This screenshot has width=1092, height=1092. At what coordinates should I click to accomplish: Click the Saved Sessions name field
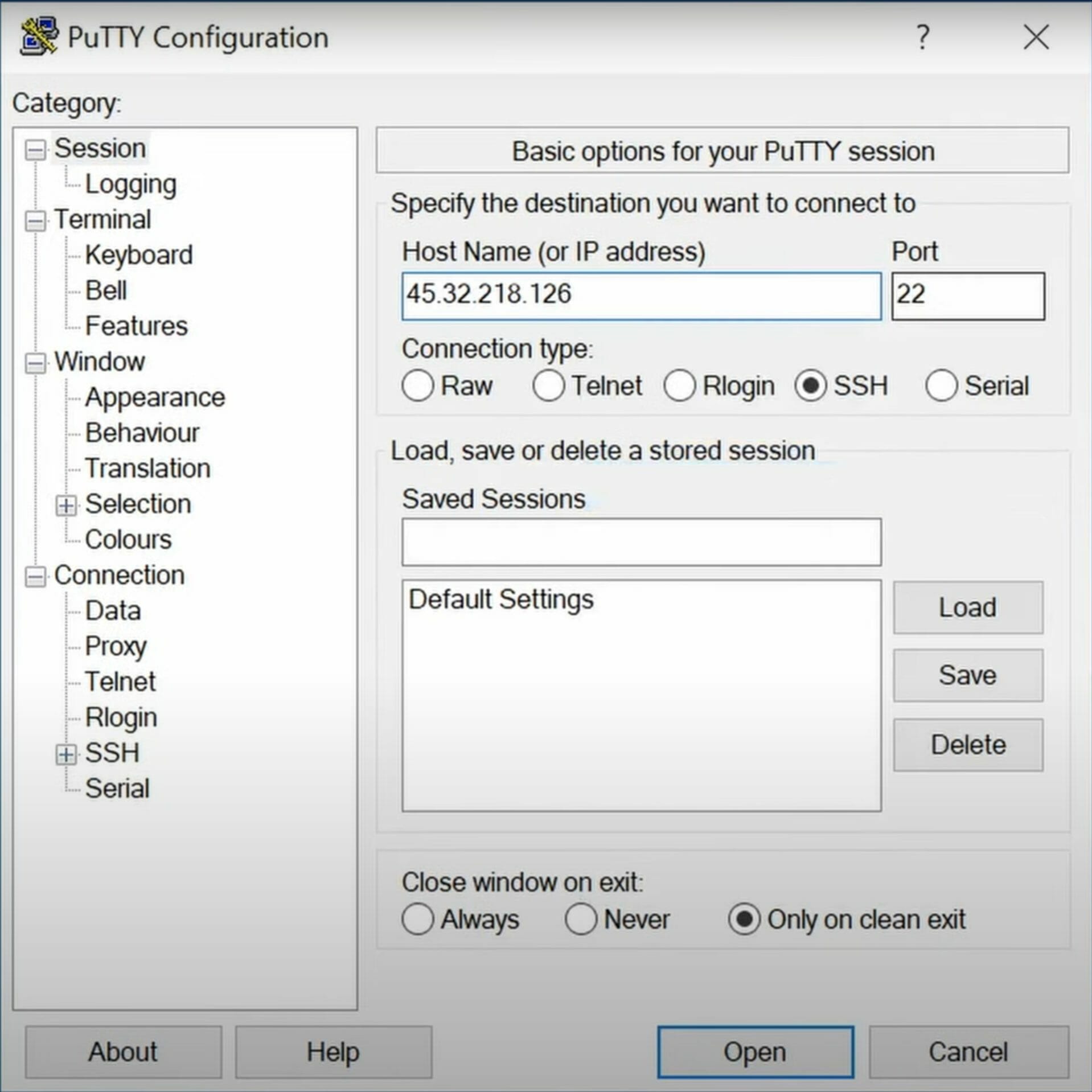(641, 541)
